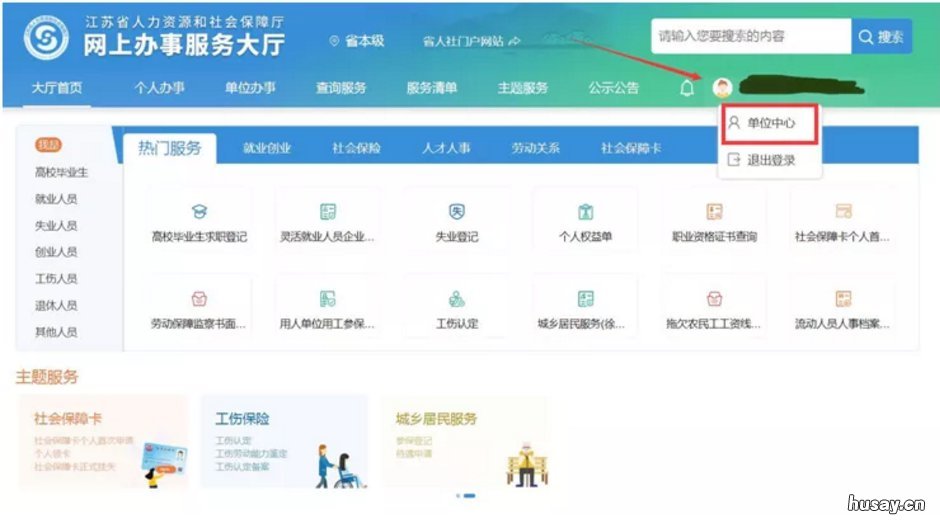Click the site logo emblem
Image resolution: width=940 pixels, height=521 pixels.
(x=46, y=37)
